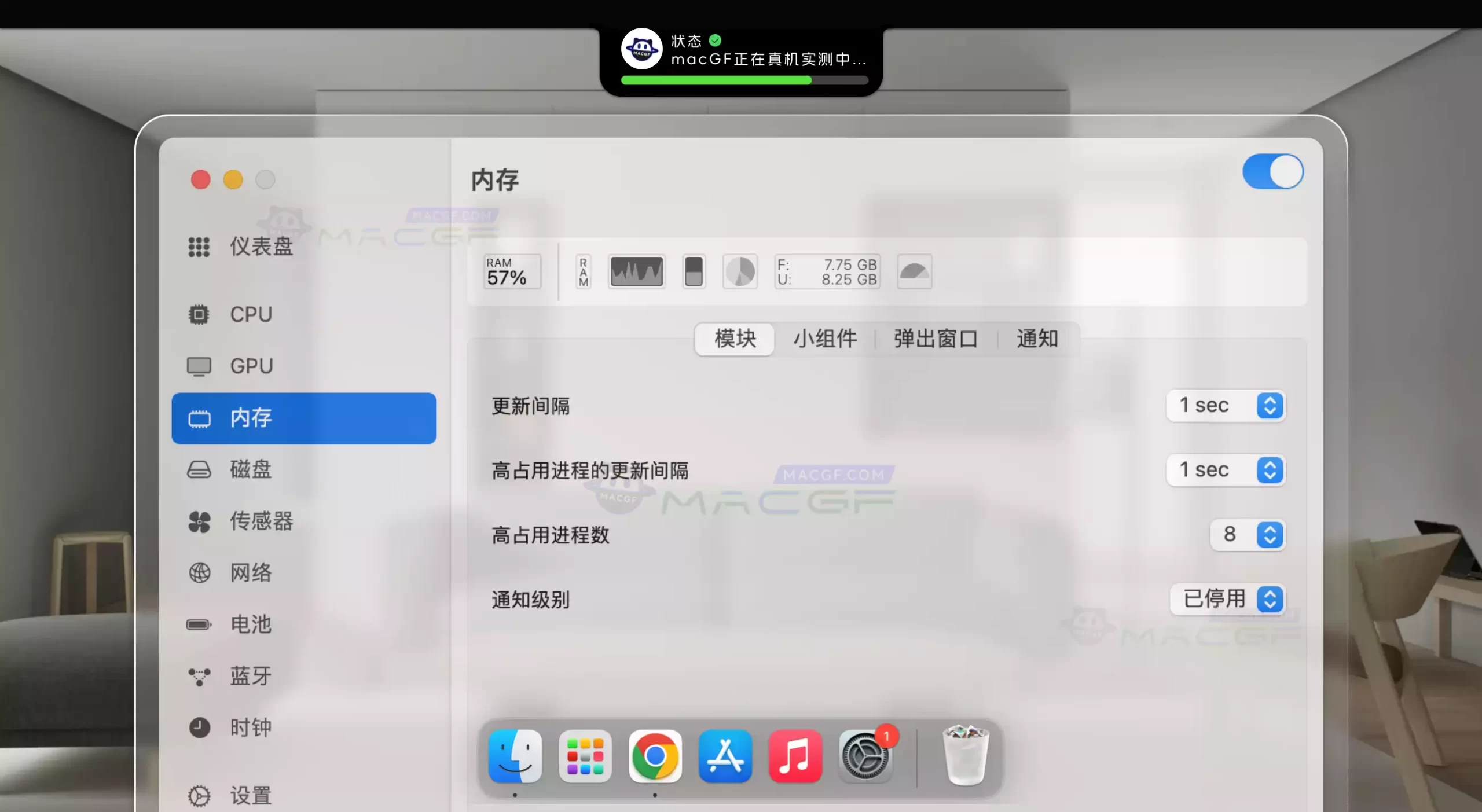
Task: Change the 高占用进程数 count dropdown
Action: pyautogui.click(x=1248, y=534)
